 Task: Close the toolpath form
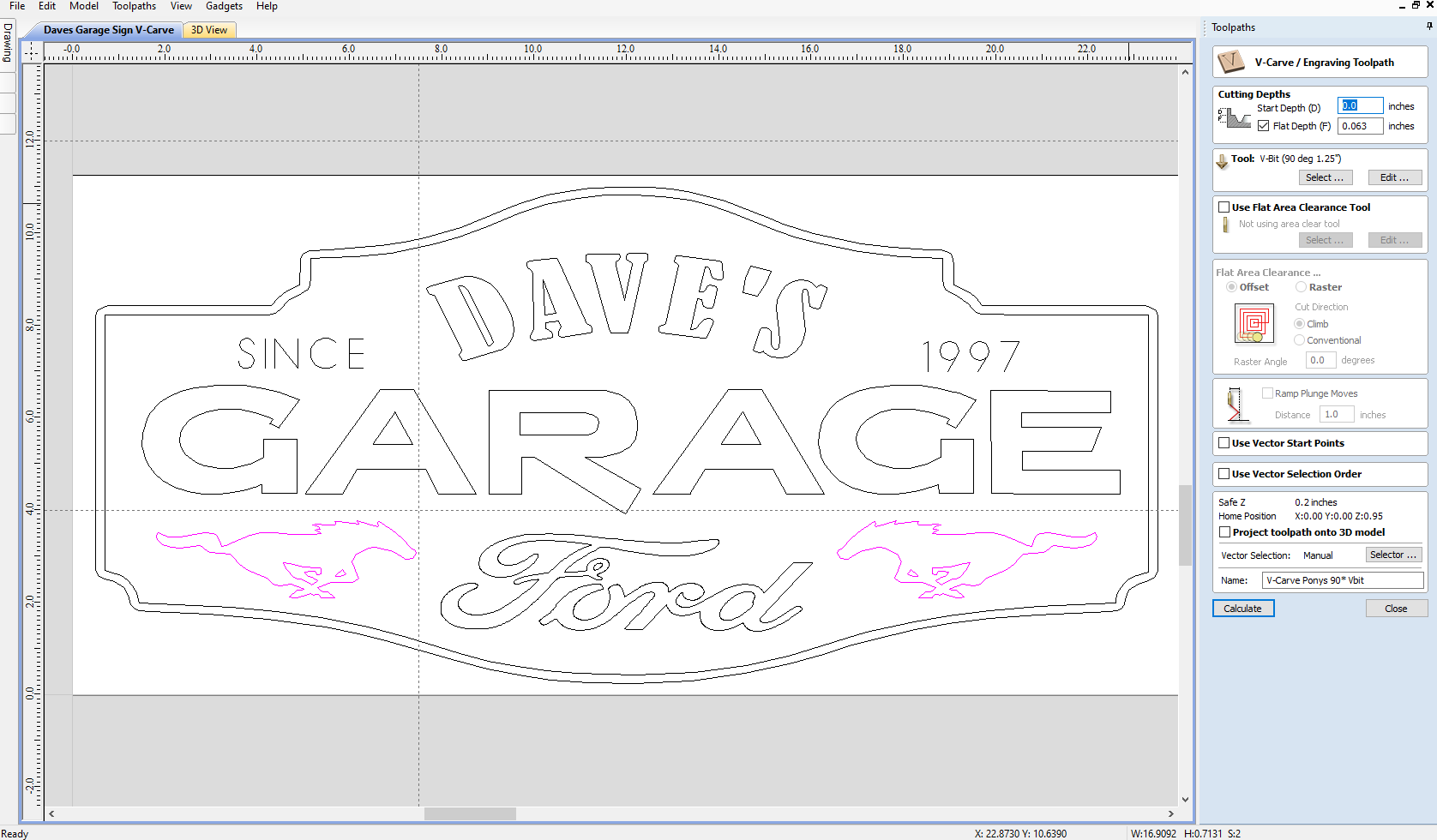pos(1396,609)
